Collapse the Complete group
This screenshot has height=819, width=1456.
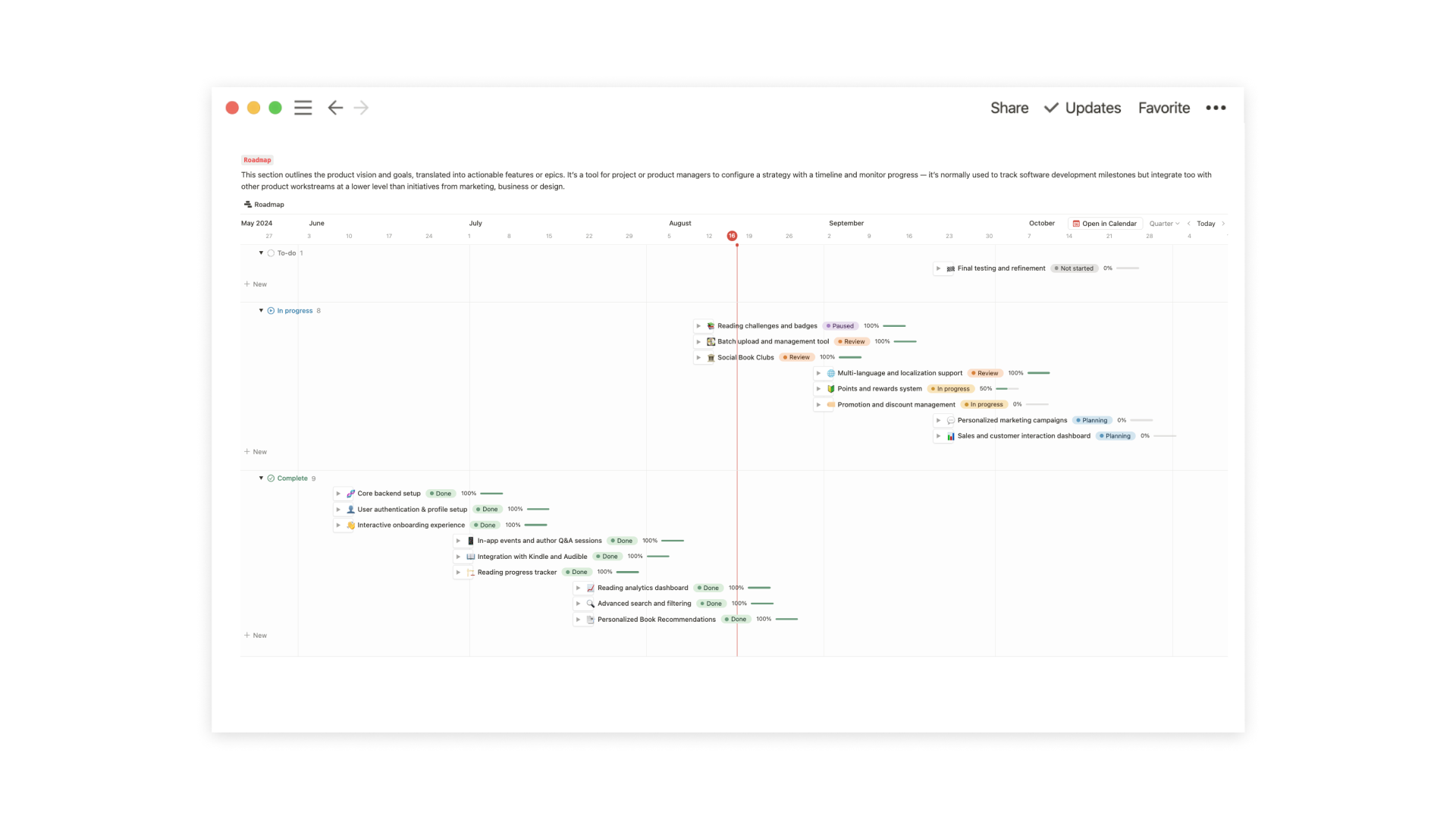[261, 479]
